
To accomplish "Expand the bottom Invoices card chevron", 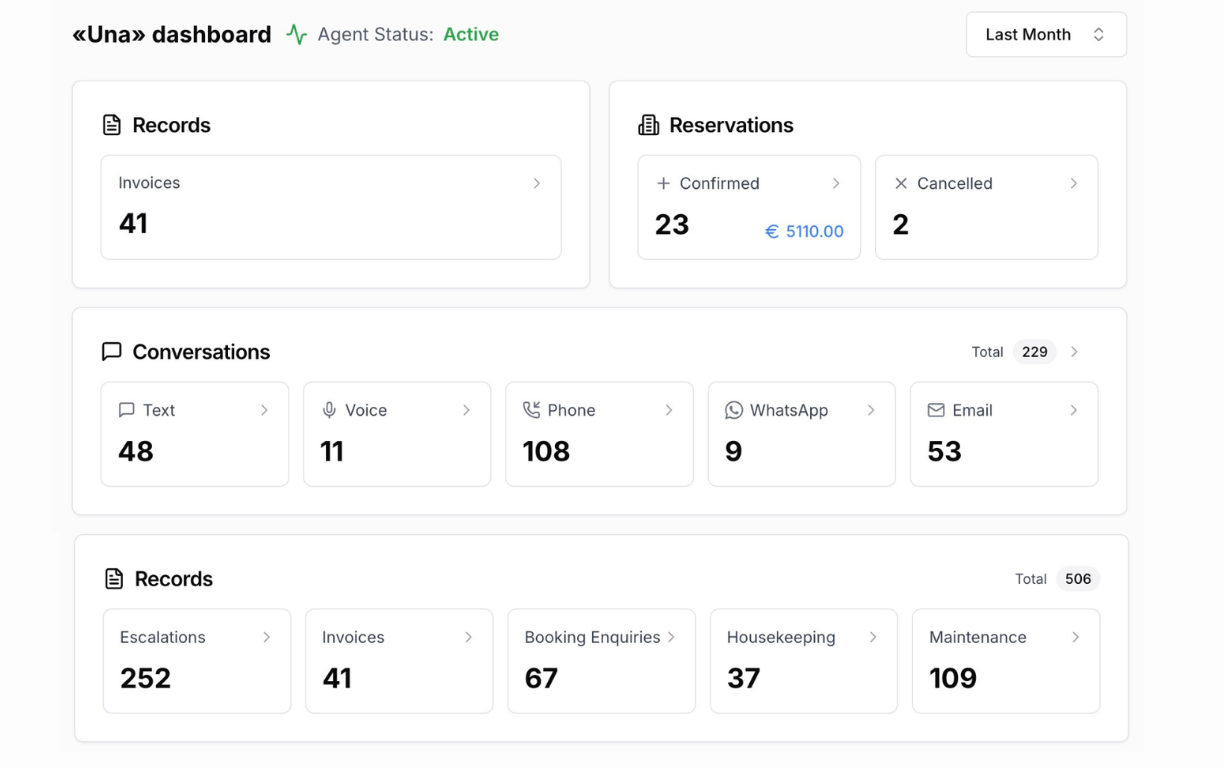I will pos(469,637).
